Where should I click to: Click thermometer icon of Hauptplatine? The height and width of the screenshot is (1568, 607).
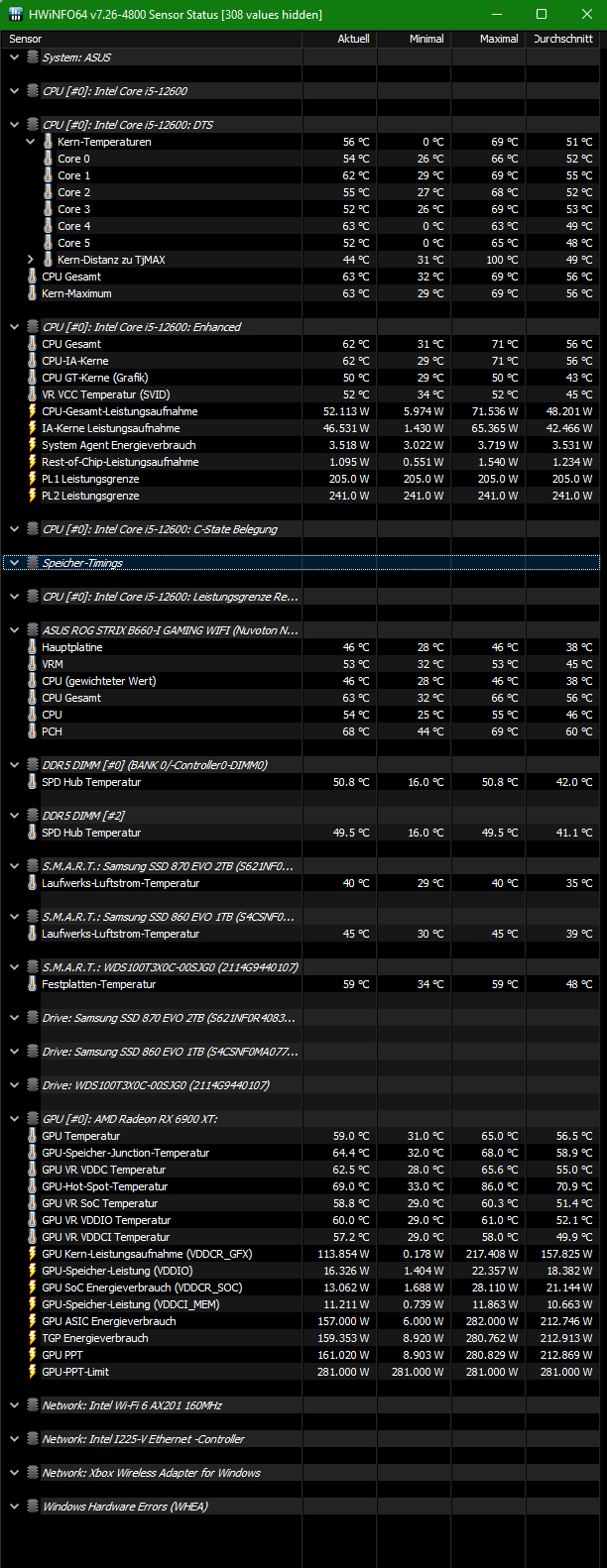click(33, 647)
